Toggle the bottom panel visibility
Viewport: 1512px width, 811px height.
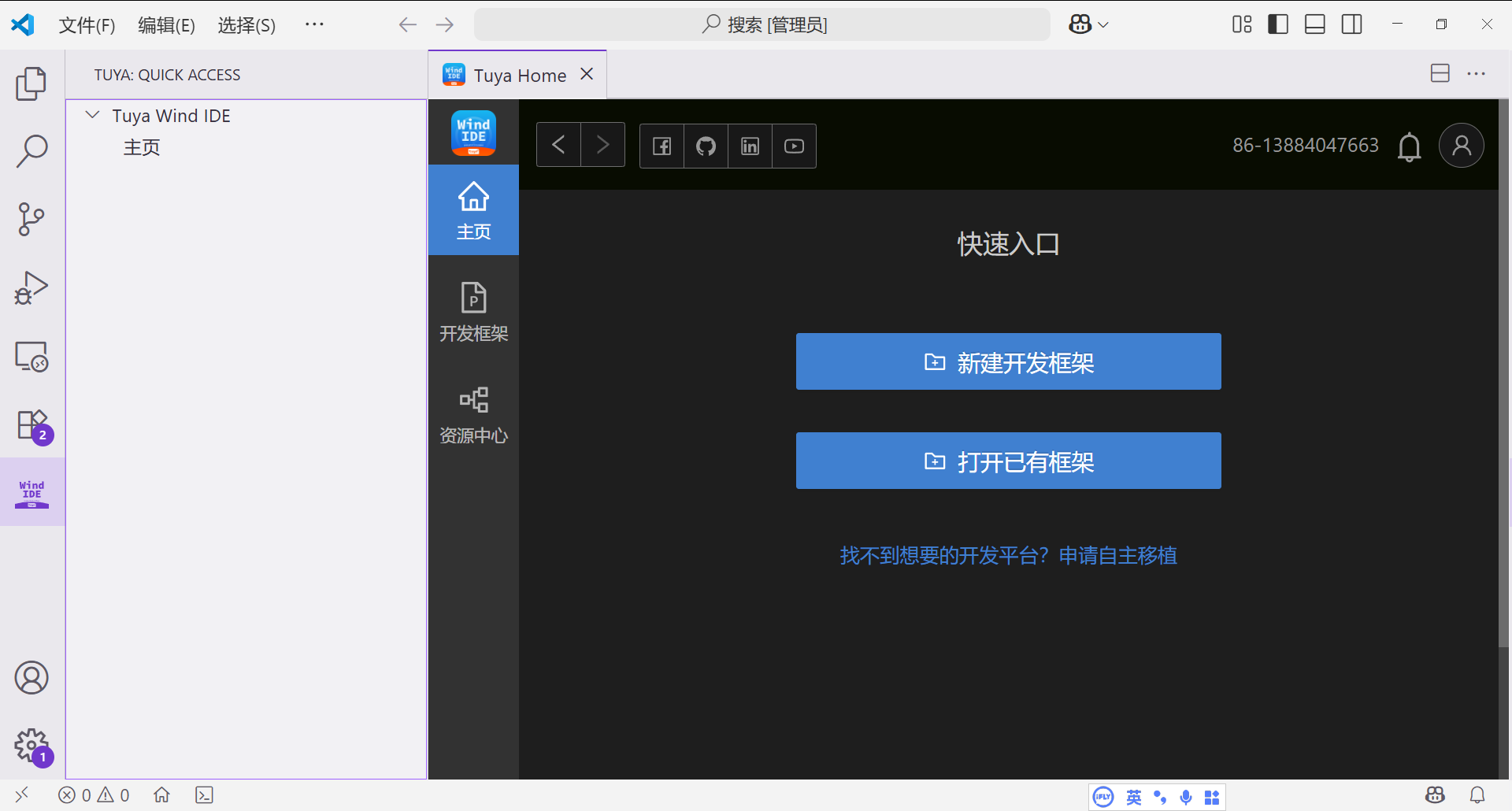(1314, 24)
